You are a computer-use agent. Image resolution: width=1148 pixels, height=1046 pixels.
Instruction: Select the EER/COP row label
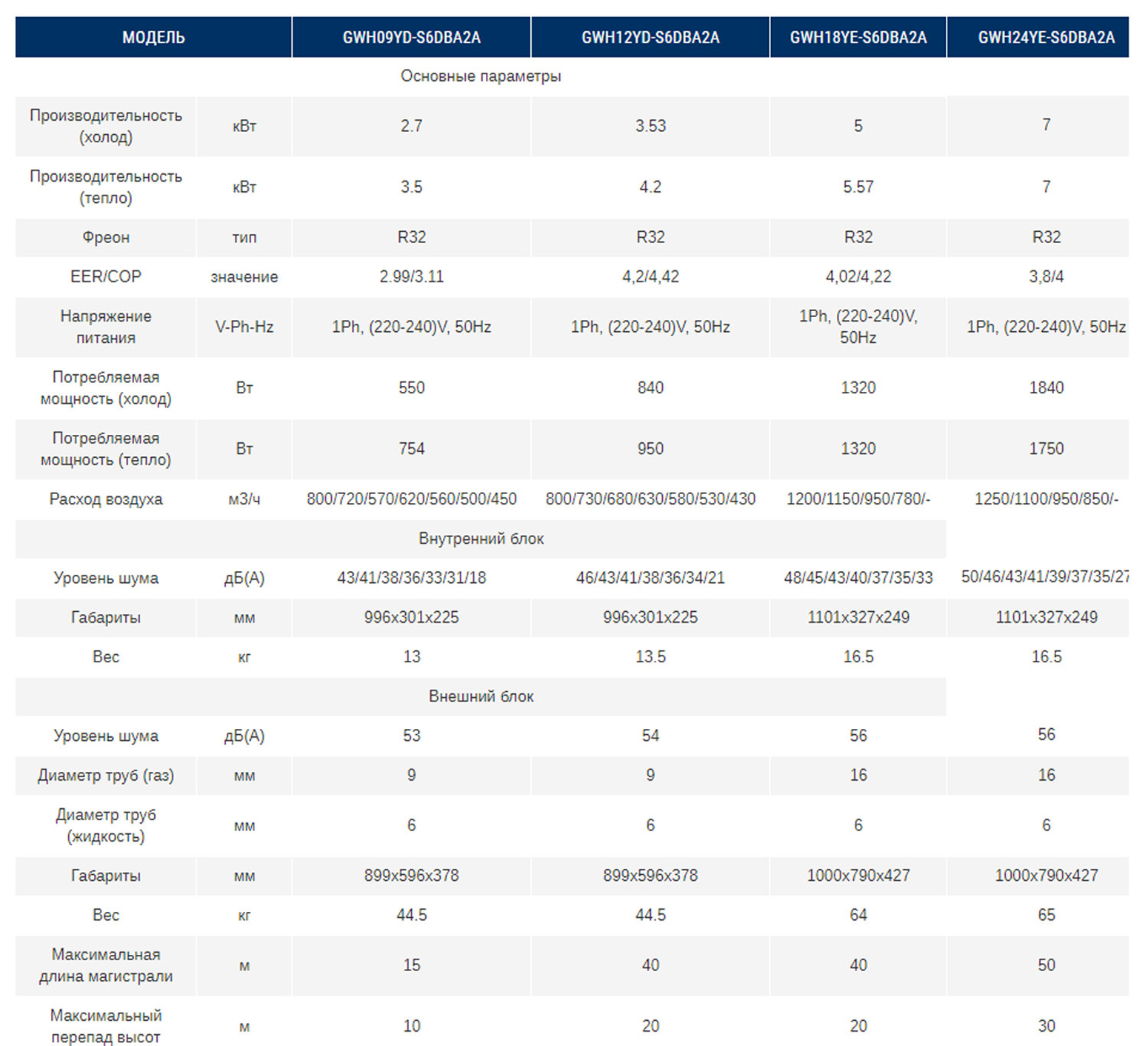106,276
